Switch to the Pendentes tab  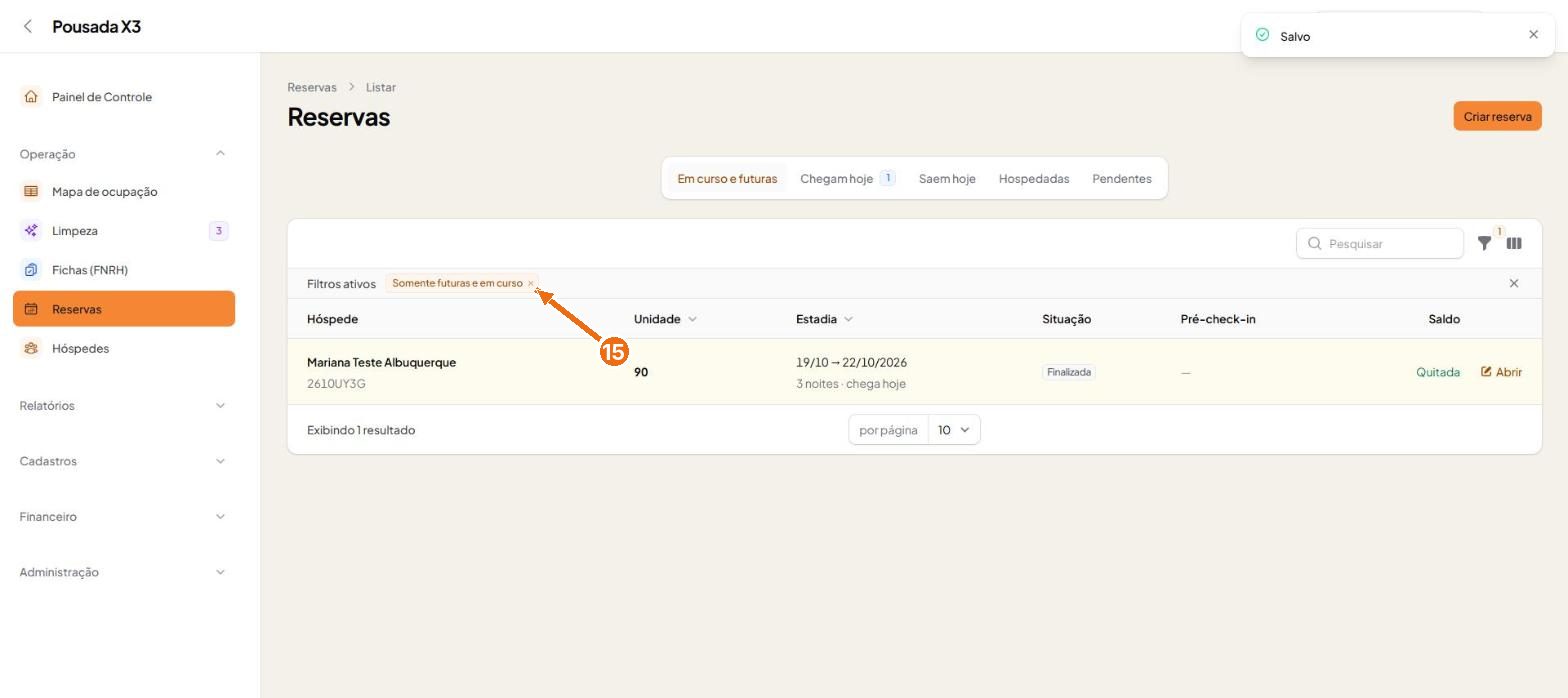[x=1122, y=179]
